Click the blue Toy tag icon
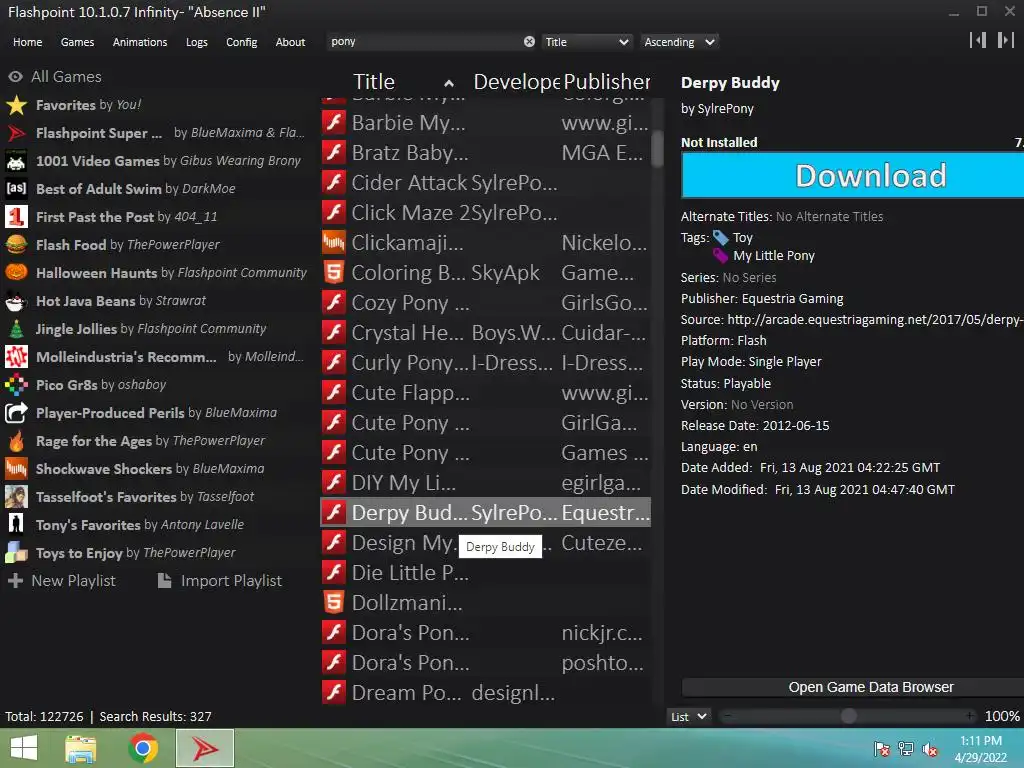Screen dimensions: 1024x768 [720, 238]
